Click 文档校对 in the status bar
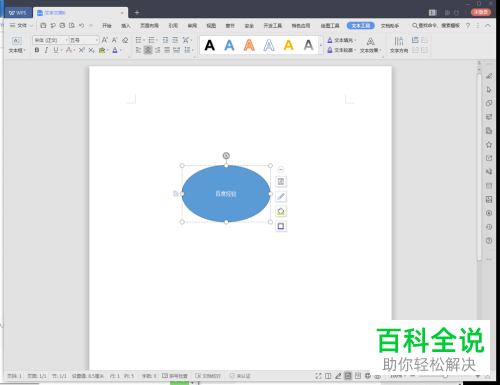Viewport: 500px width, 385px height. click(x=208, y=376)
